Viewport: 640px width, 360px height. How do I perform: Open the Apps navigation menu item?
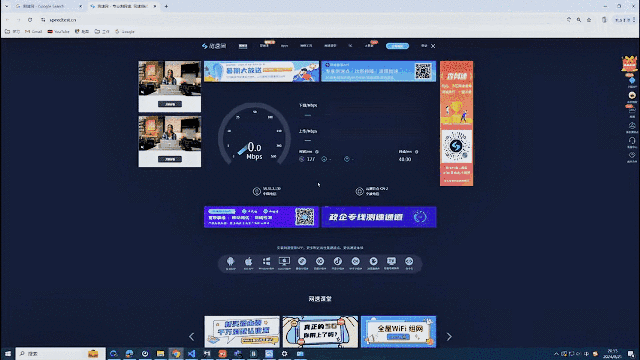point(284,46)
